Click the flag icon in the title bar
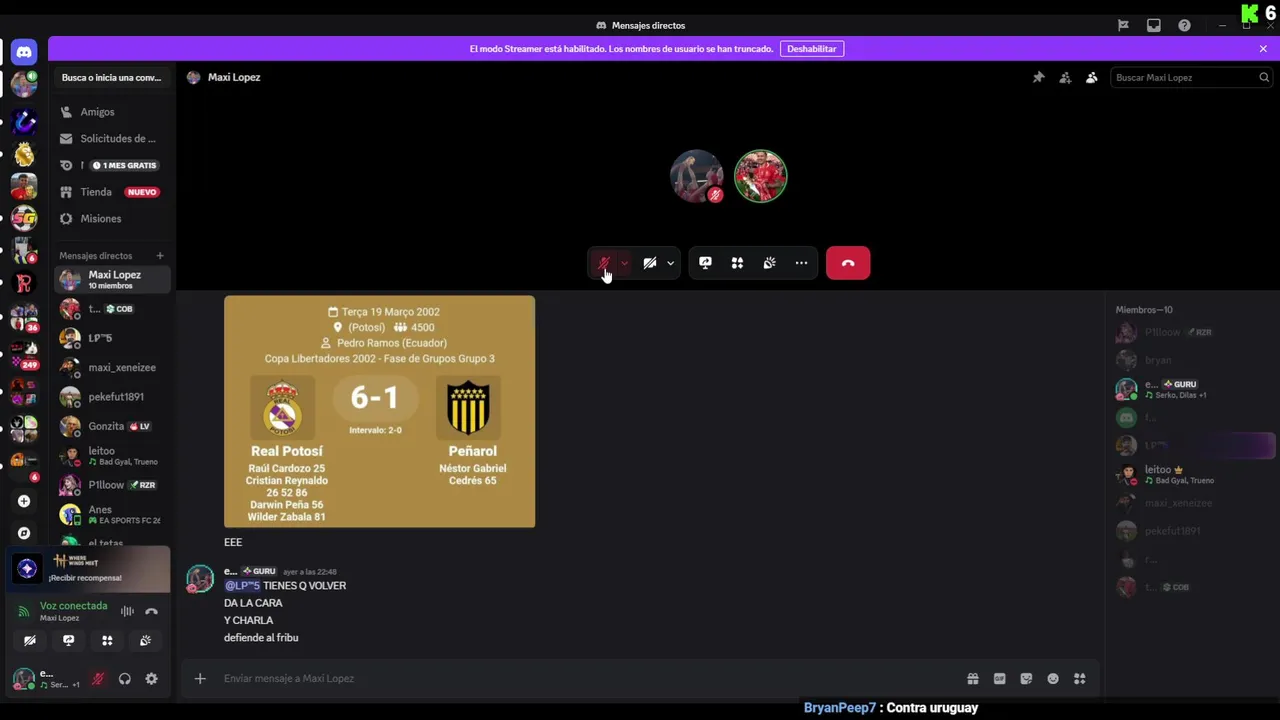This screenshot has height=720, width=1280. 1123,25
